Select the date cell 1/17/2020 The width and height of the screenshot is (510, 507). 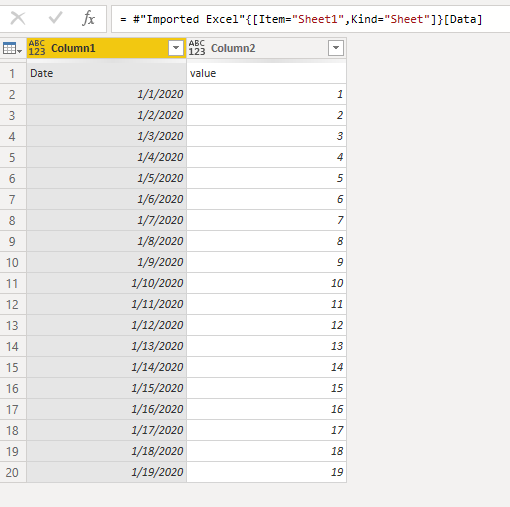pyautogui.click(x=106, y=430)
